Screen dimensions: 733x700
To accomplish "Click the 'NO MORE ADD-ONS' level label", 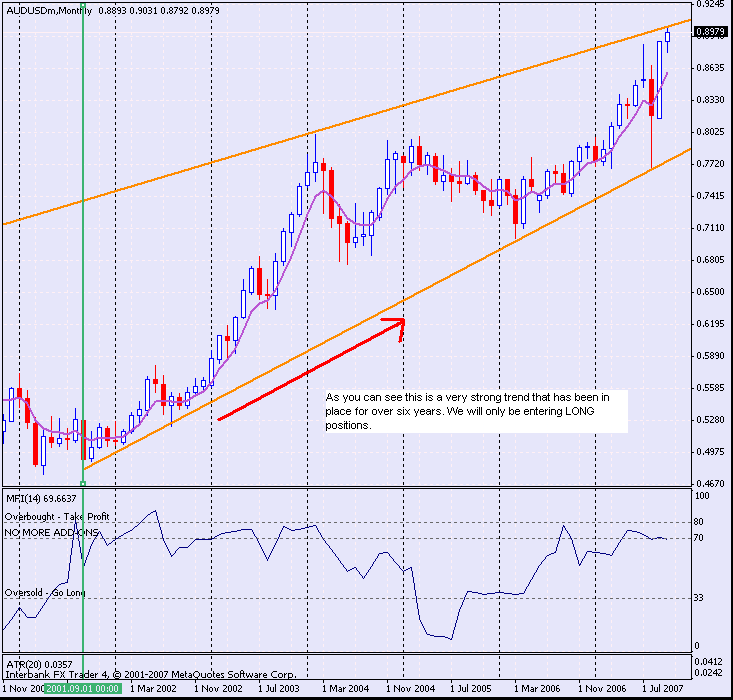I will click(51, 533).
